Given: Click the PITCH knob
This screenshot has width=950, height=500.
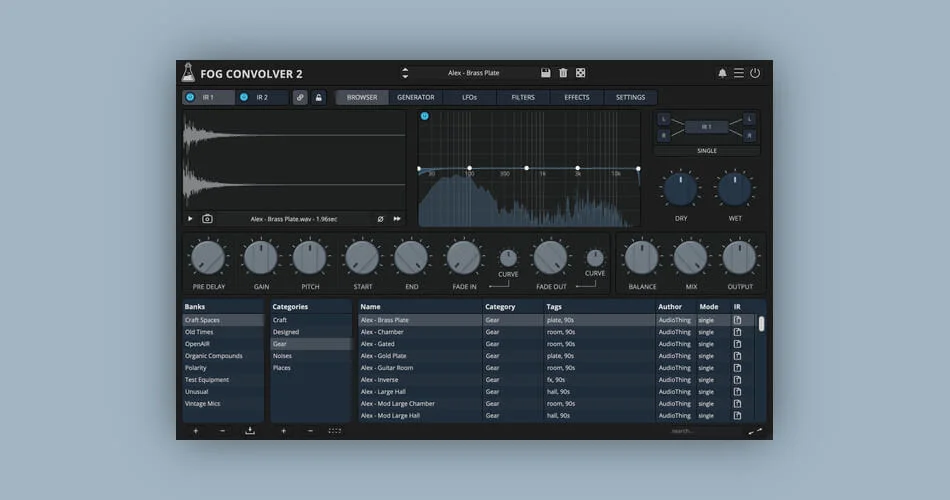Looking at the screenshot, I should click(310, 258).
